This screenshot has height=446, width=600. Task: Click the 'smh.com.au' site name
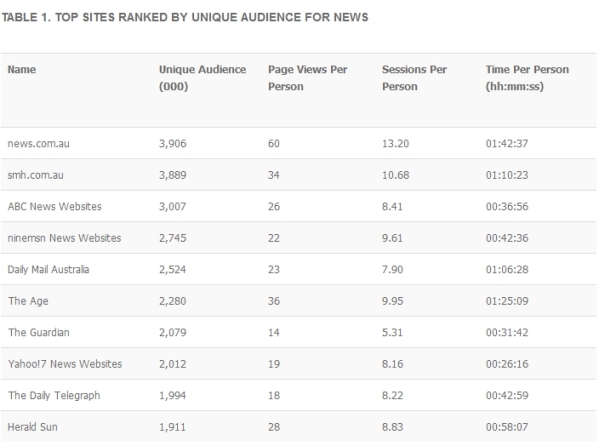pyautogui.click(x=36, y=175)
